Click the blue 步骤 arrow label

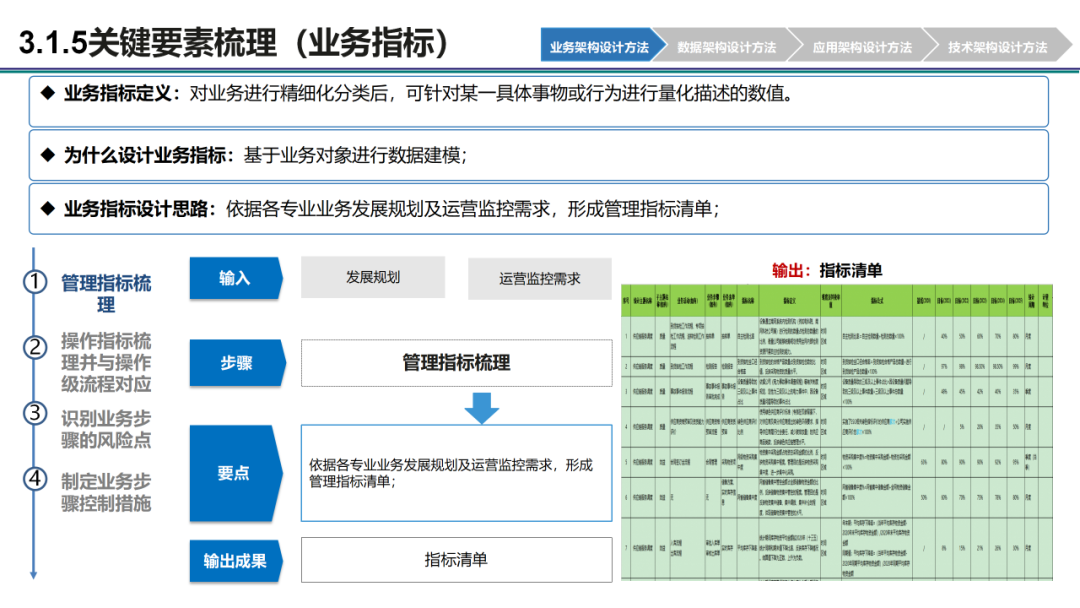point(237,363)
